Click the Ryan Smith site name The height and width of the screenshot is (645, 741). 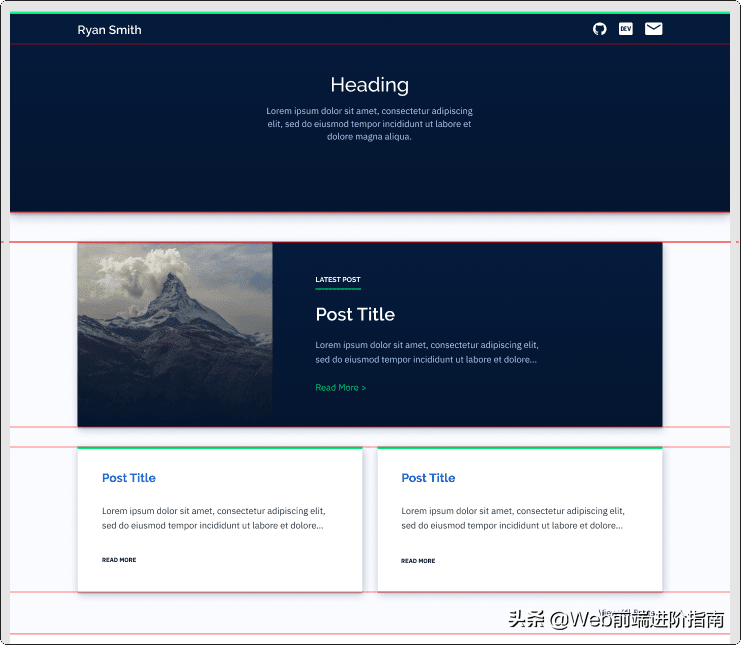(109, 30)
